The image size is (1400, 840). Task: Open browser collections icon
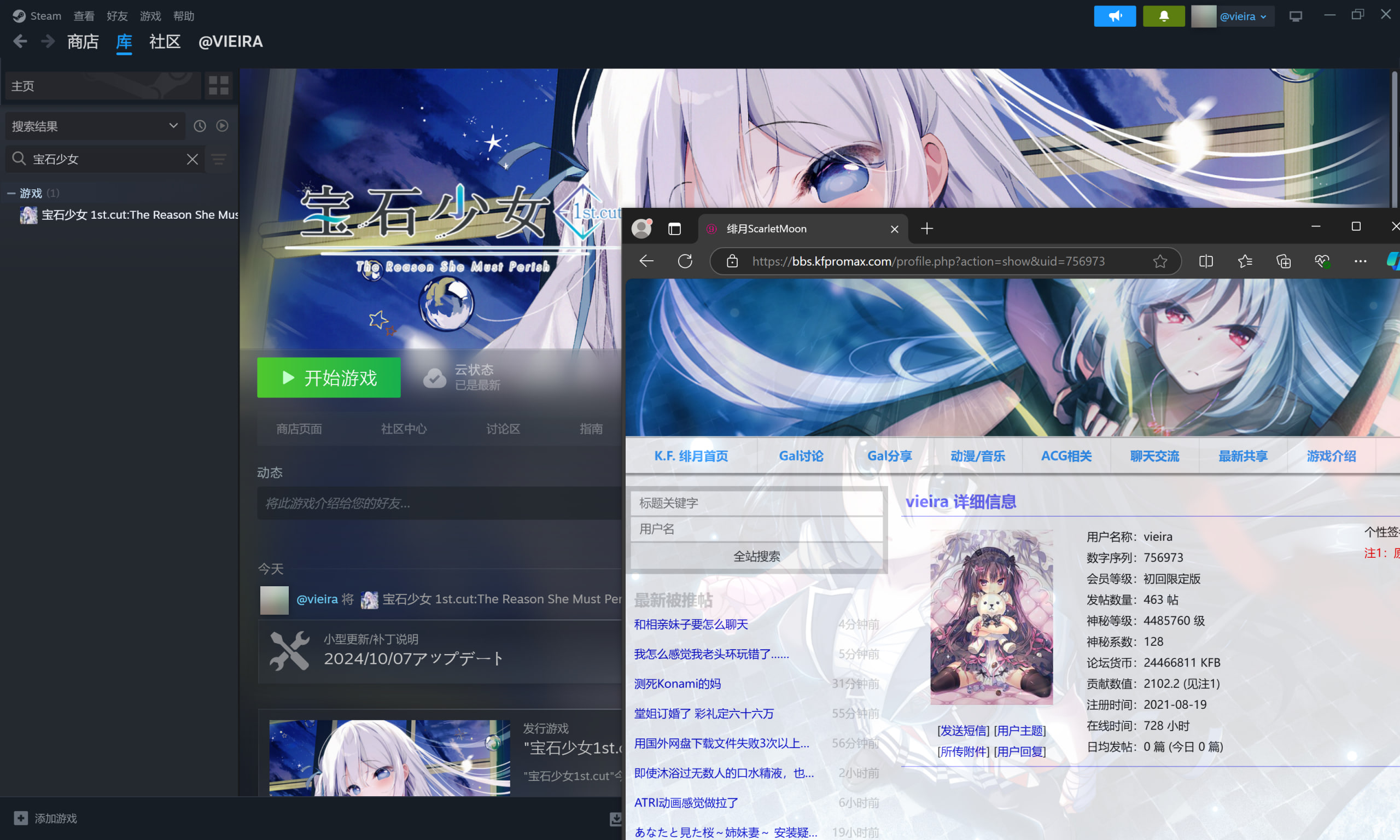[1284, 261]
